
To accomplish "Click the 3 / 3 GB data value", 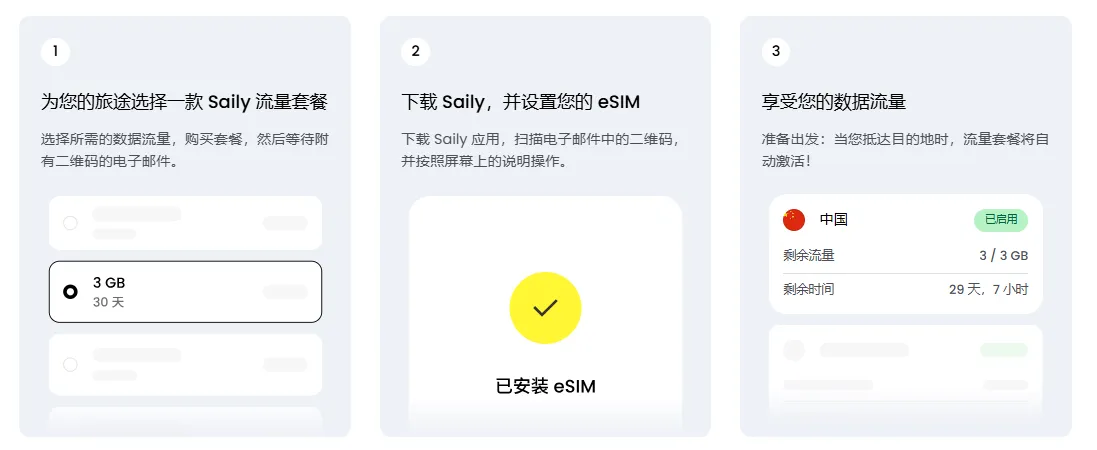I will point(1003,256).
